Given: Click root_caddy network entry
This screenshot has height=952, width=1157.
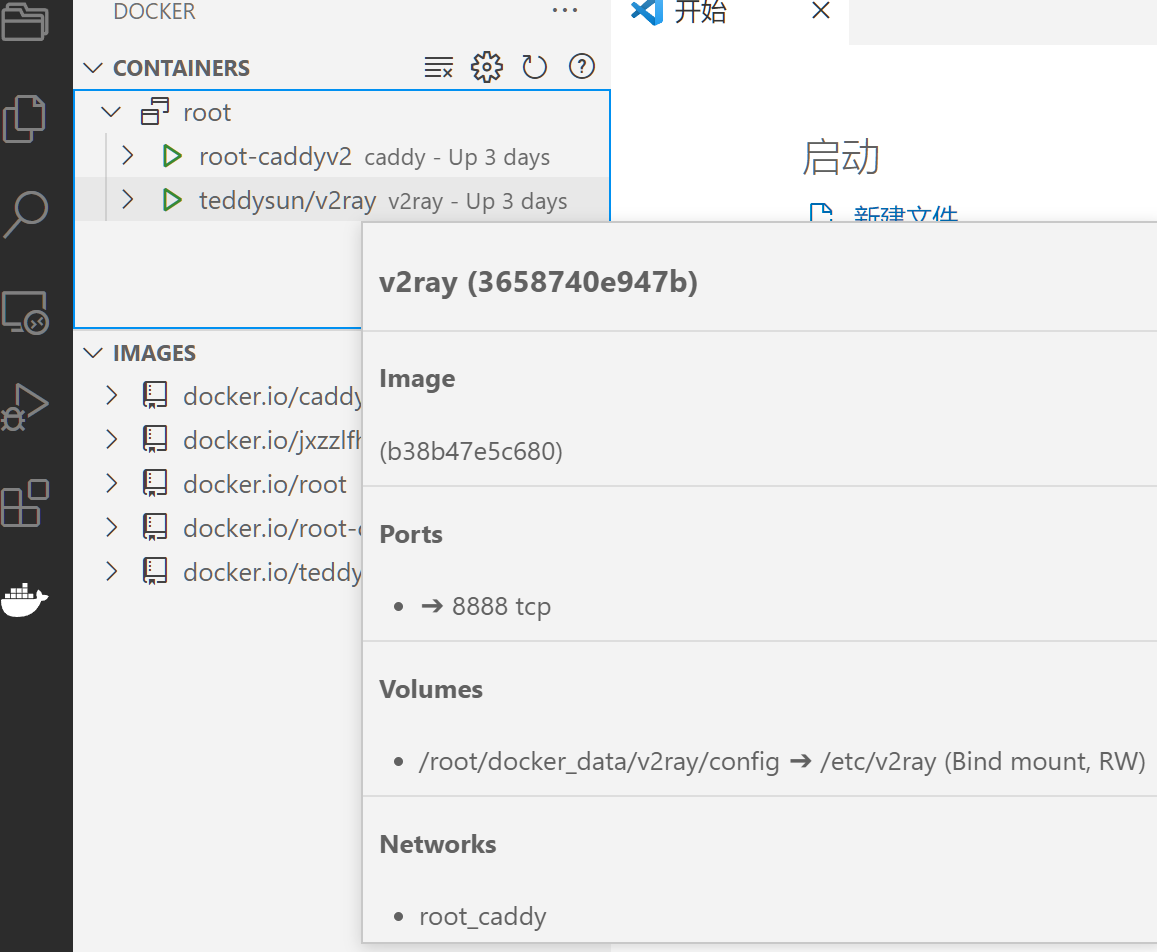Looking at the screenshot, I should [483, 917].
